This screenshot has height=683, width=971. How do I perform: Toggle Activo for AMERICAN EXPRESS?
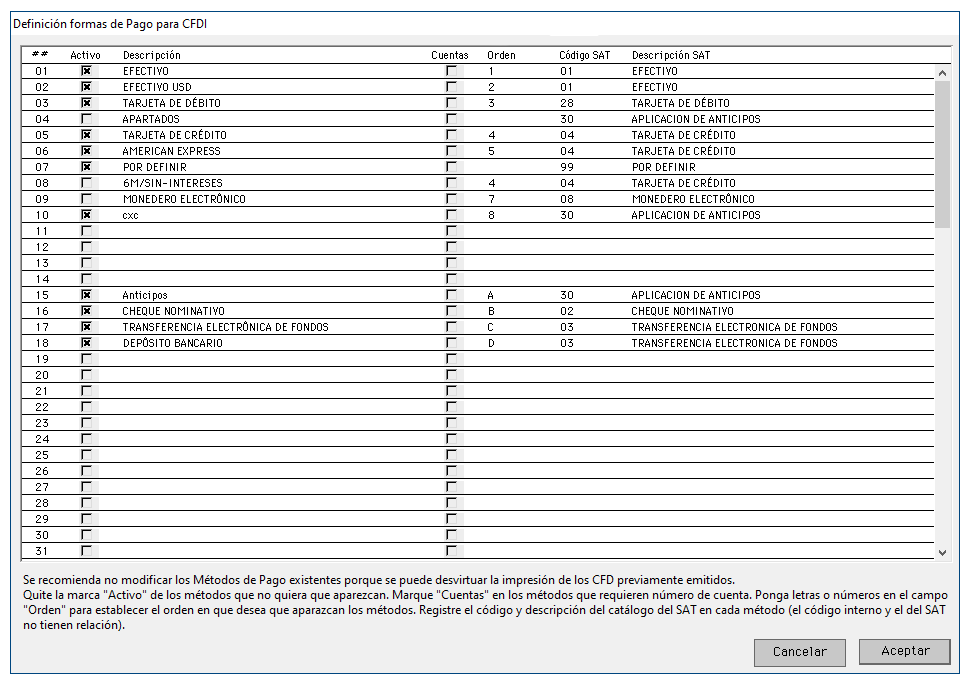(x=86, y=151)
